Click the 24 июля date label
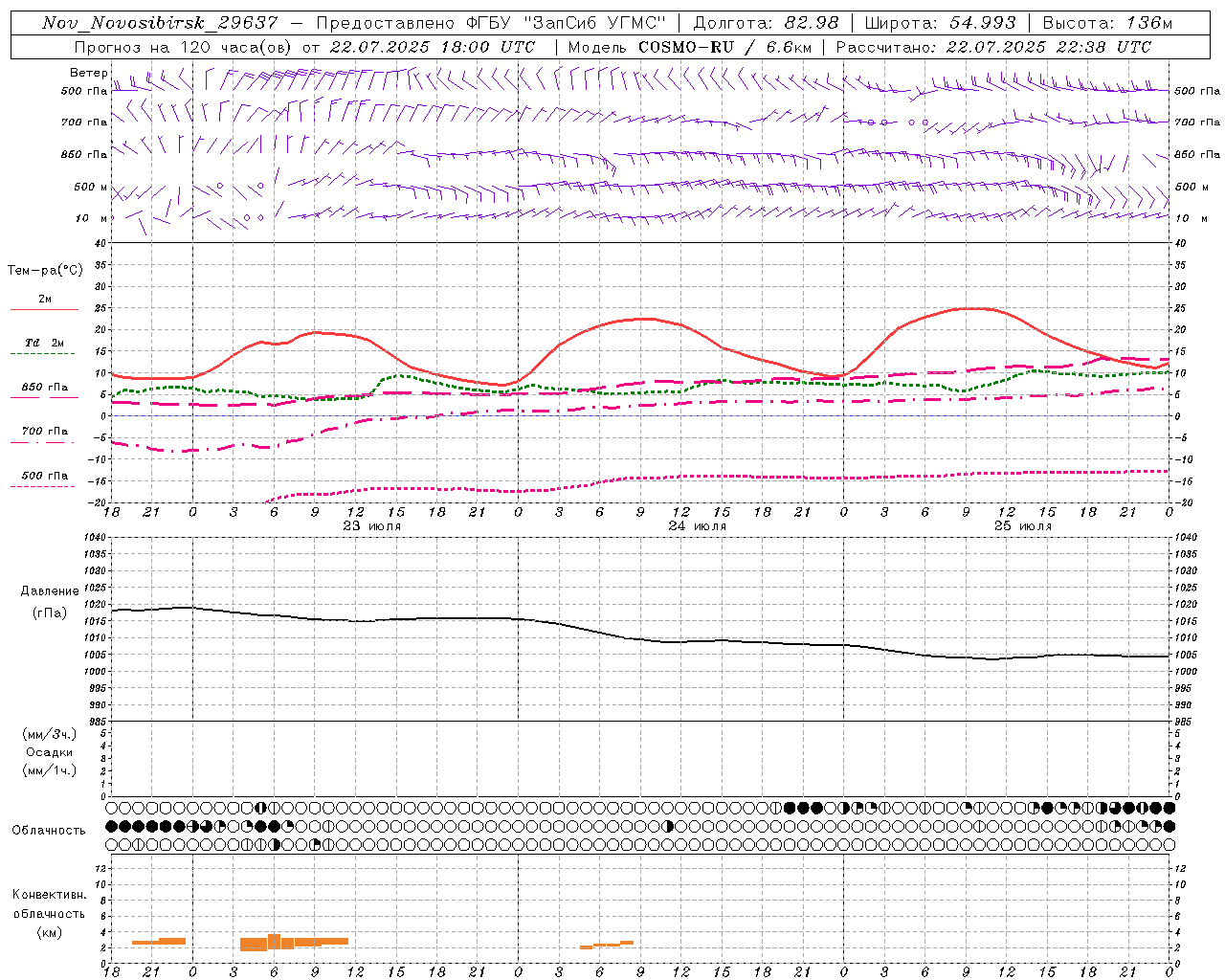 [698, 526]
